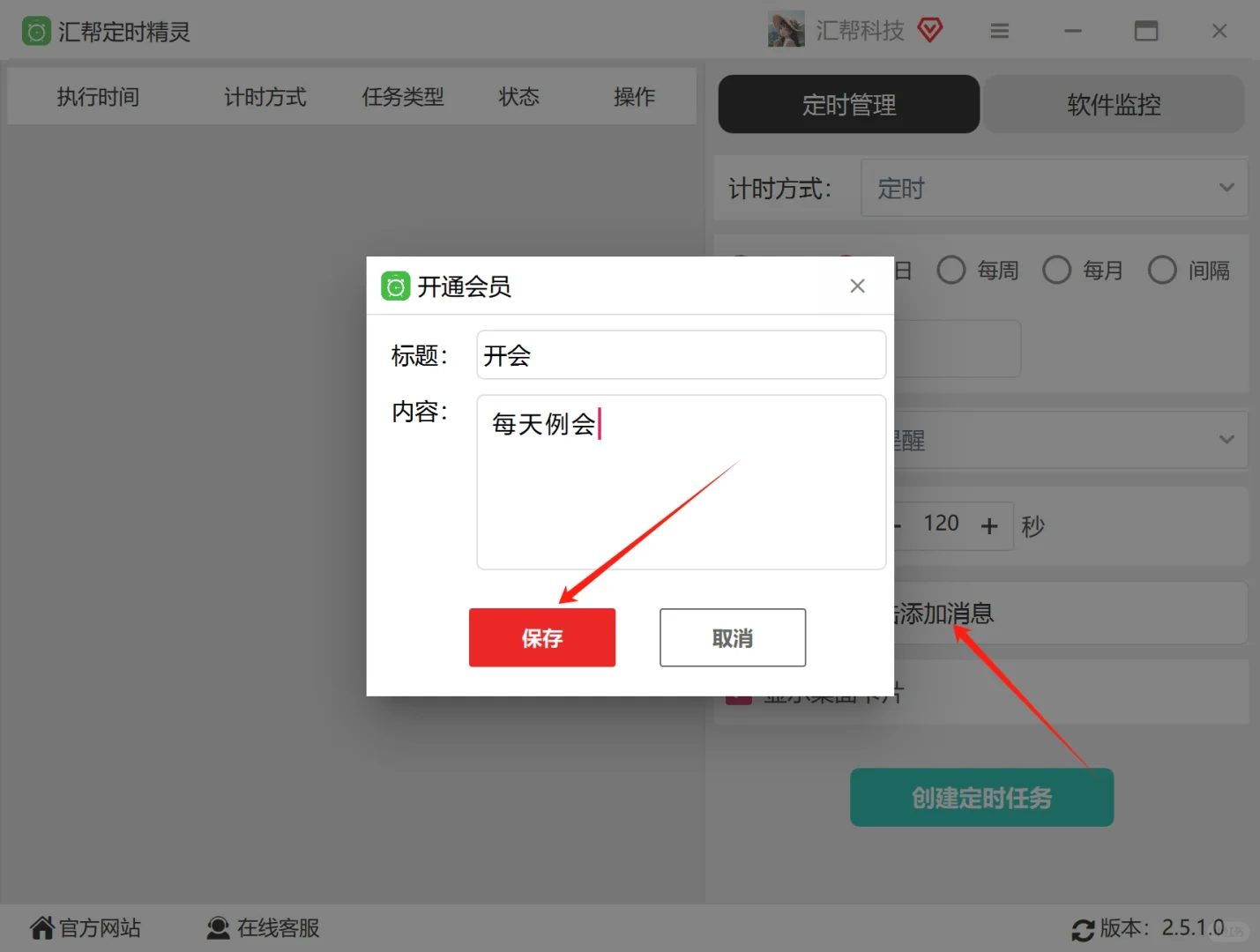1260x952 pixels.
Task: Expand the reminder type dropdown chevron
Action: (x=1226, y=439)
